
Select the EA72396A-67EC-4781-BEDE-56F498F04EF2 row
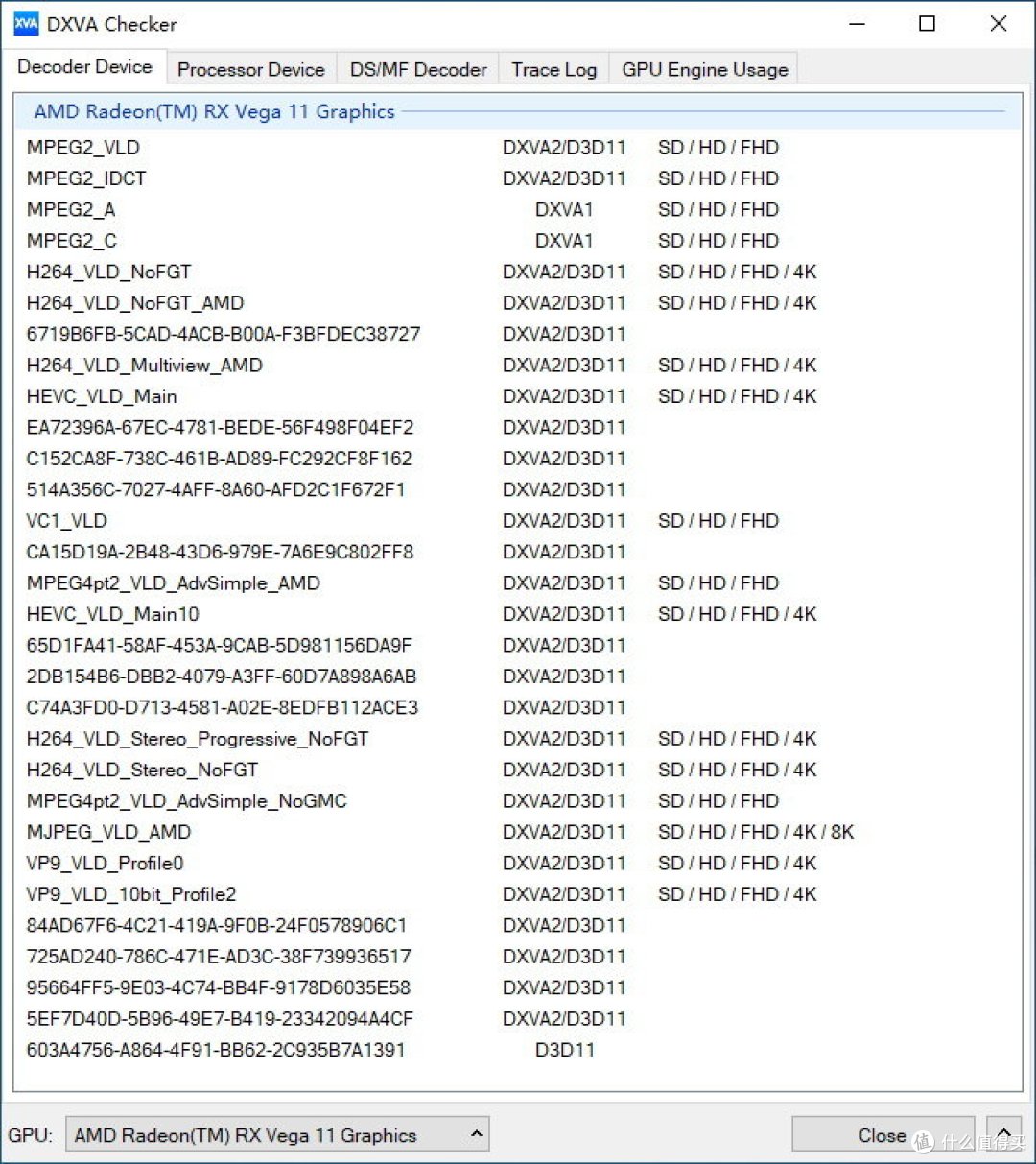coord(518,427)
